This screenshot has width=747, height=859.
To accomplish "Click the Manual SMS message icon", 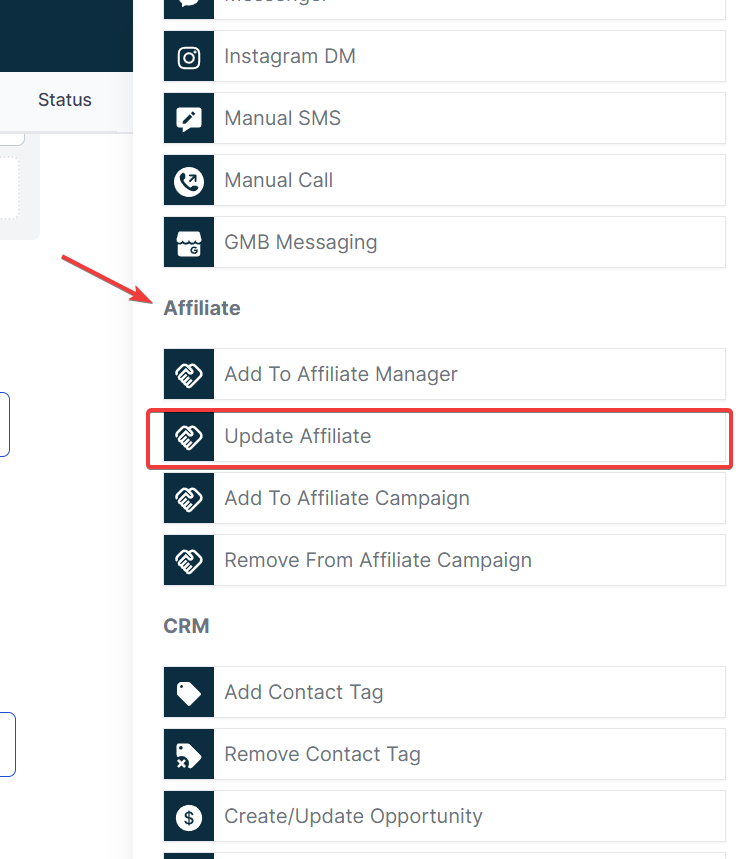I will (188, 118).
